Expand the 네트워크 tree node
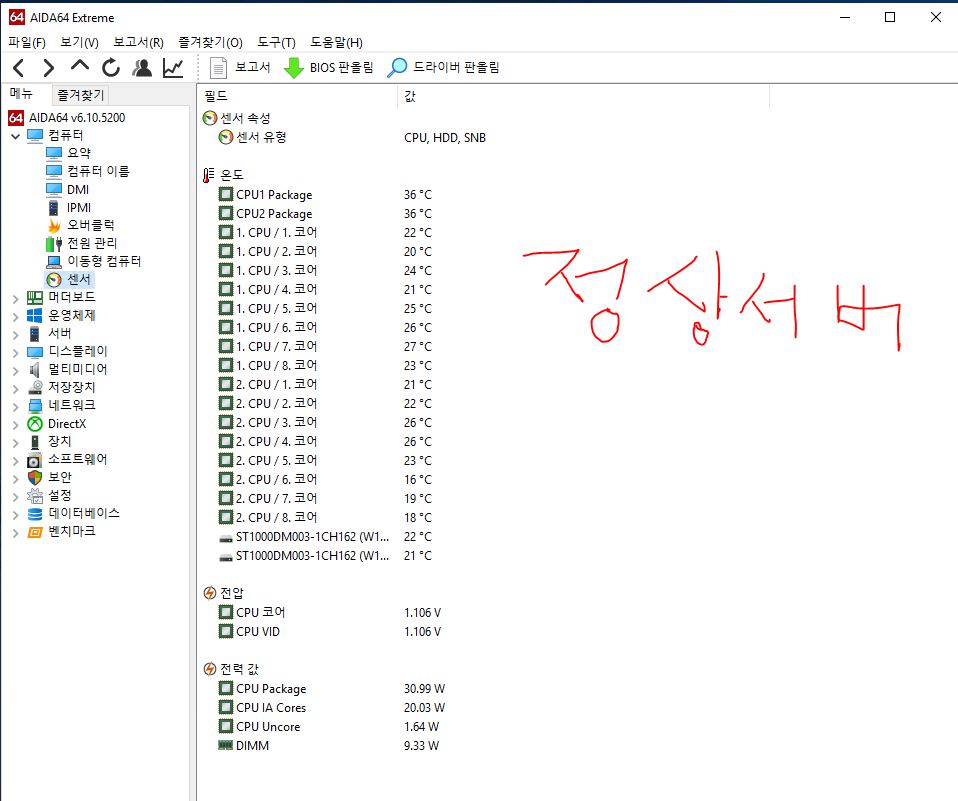 (16, 406)
